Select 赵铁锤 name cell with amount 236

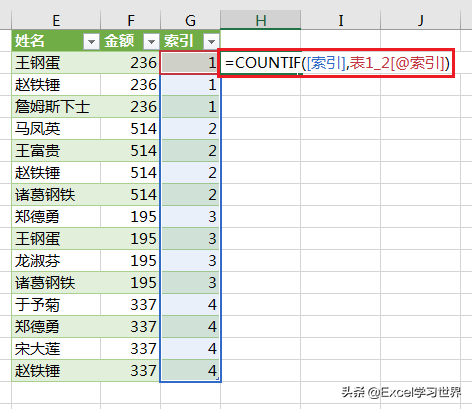pos(56,85)
